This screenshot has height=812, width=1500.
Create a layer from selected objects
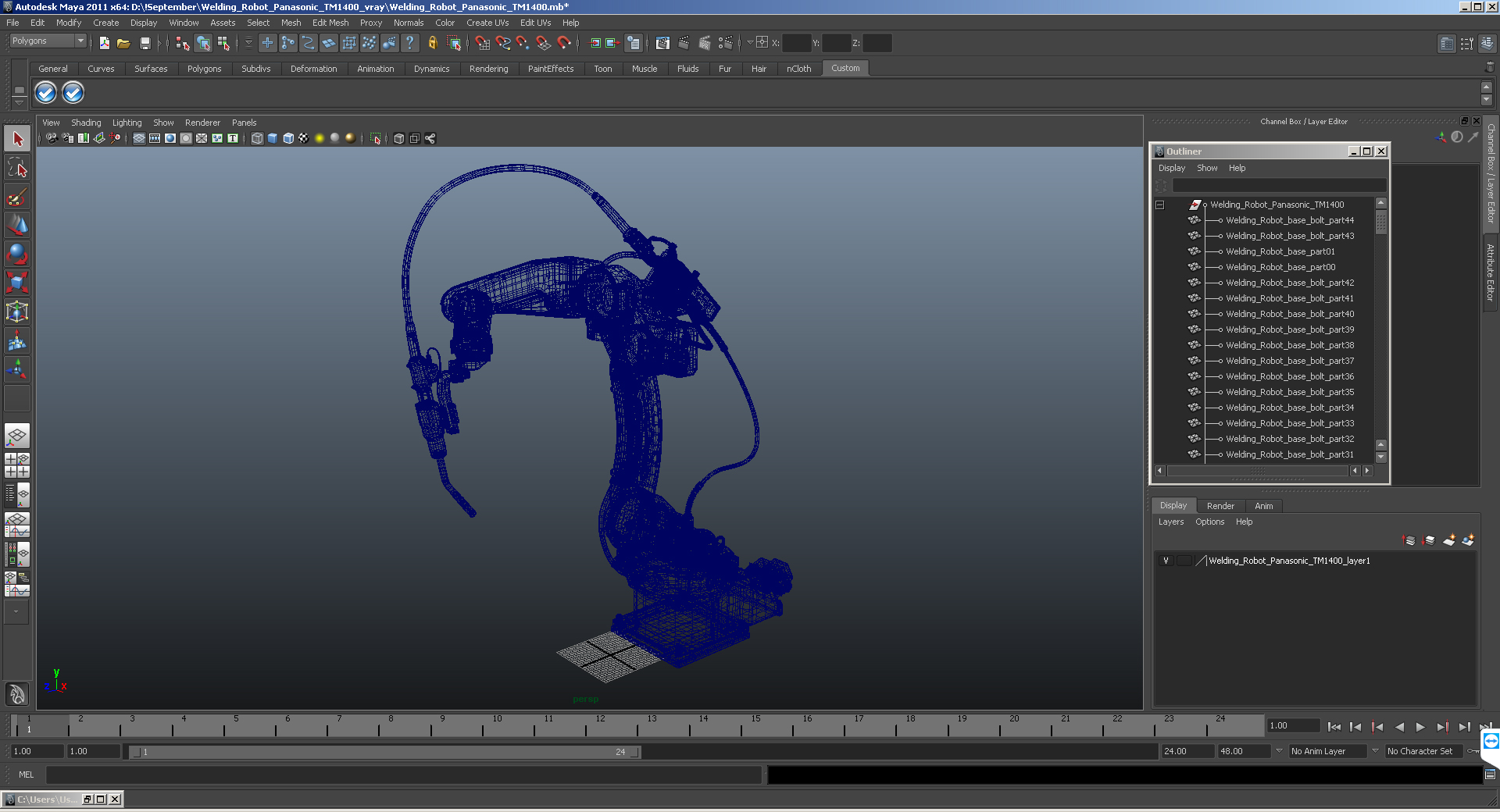[x=1468, y=540]
